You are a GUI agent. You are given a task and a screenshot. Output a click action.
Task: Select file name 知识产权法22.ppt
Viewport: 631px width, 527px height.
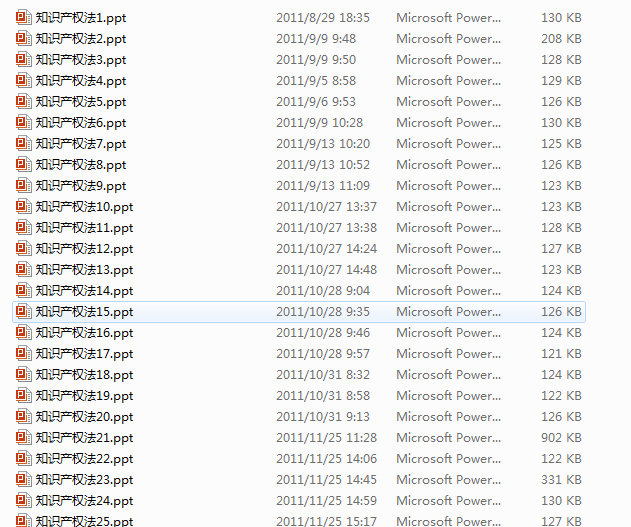85,459
